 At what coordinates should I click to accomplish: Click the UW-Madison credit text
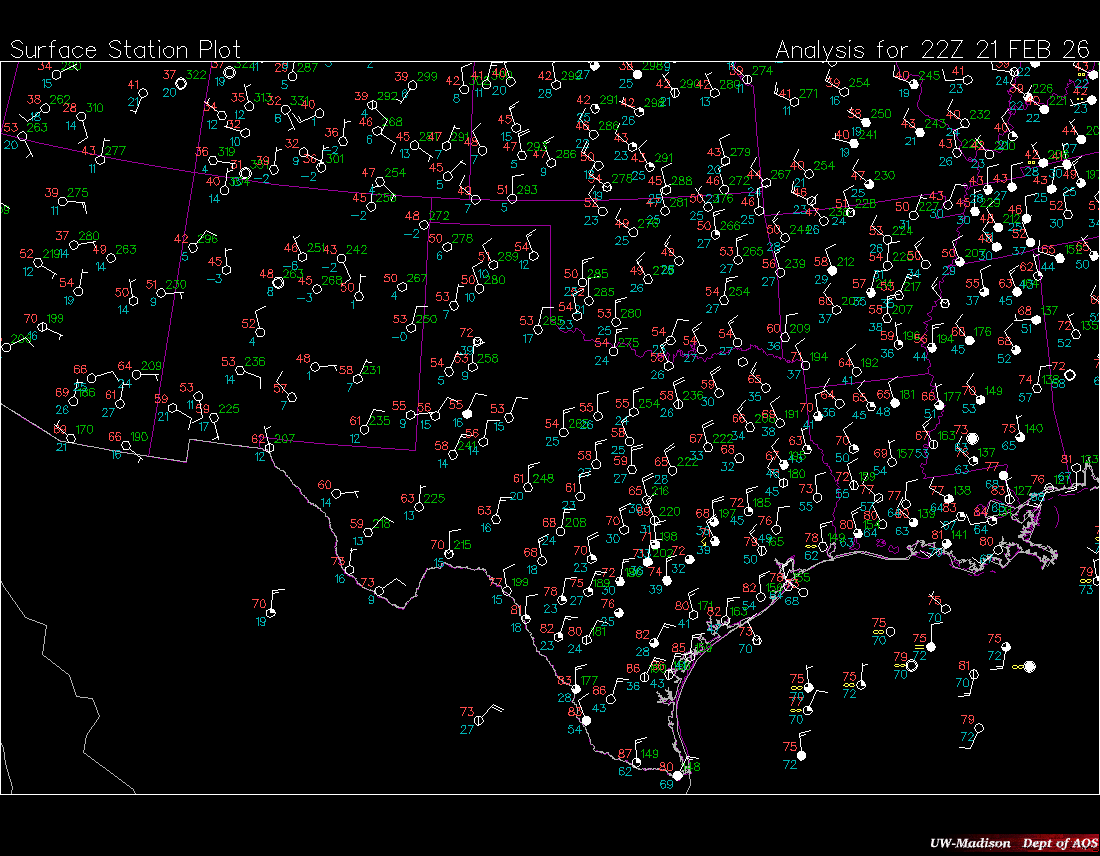tap(970, 842)
